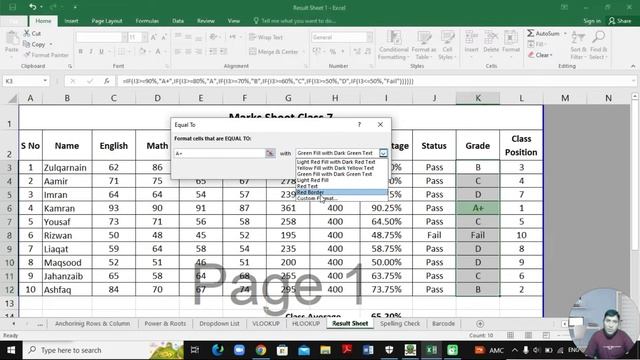Image resolution: width=640 pixels, height=360 pixels.
Task: Open Cell Styles gallery
Action: (447, 45)
